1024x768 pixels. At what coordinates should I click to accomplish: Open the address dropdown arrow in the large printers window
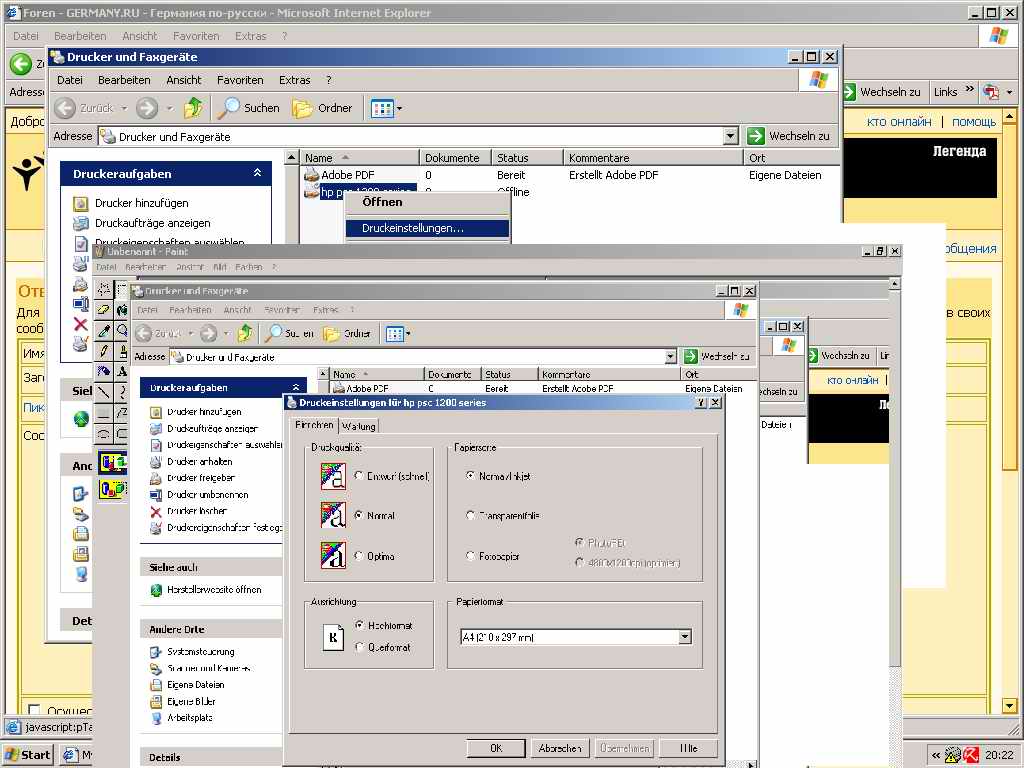pos(731,136)
